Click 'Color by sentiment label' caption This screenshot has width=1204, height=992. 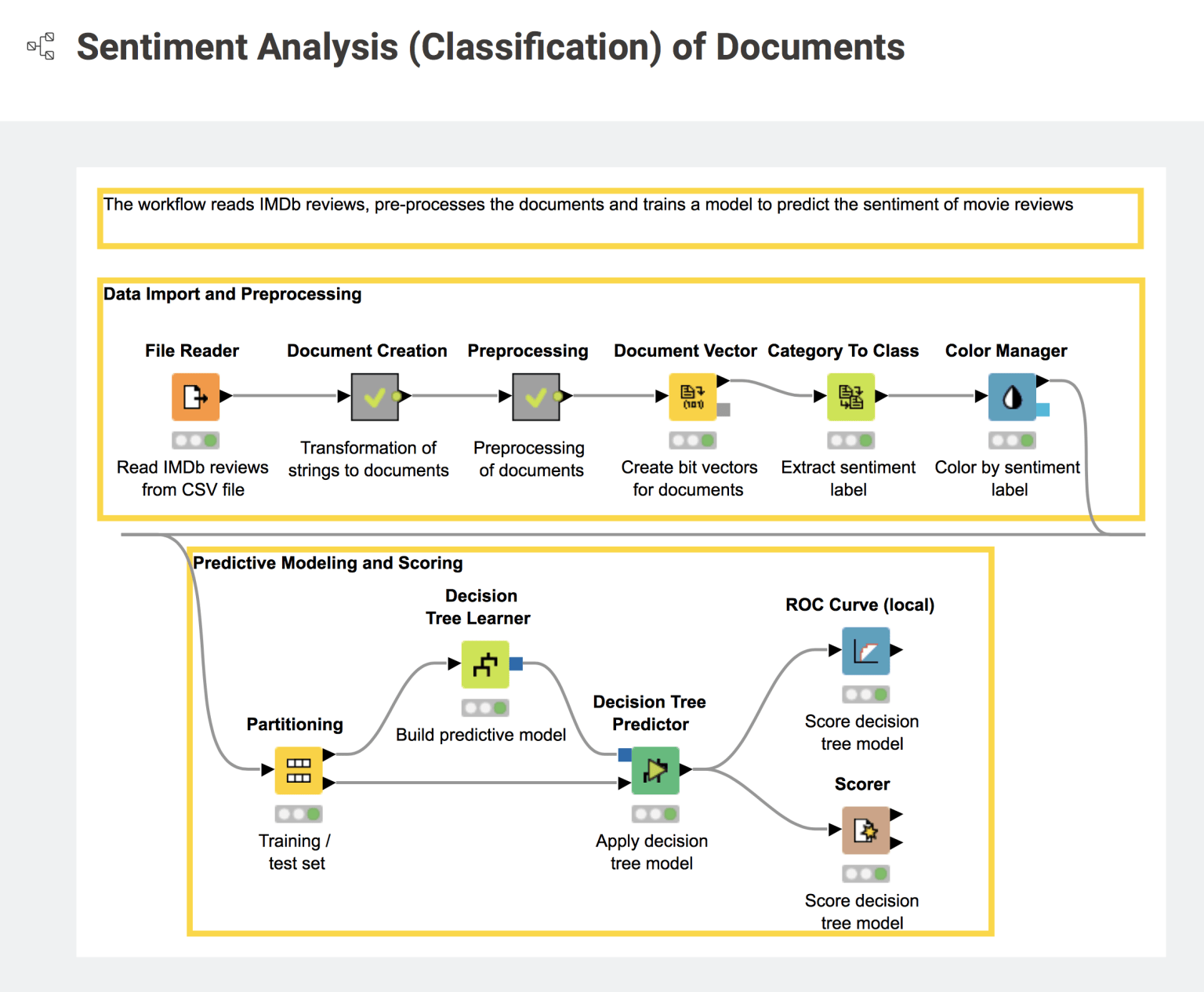pyautogui.click(x=1008, y=478)
